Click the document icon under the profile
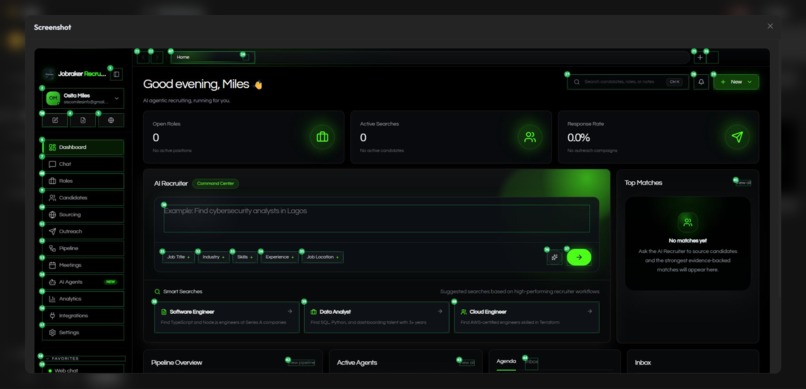 pos(83,120)
